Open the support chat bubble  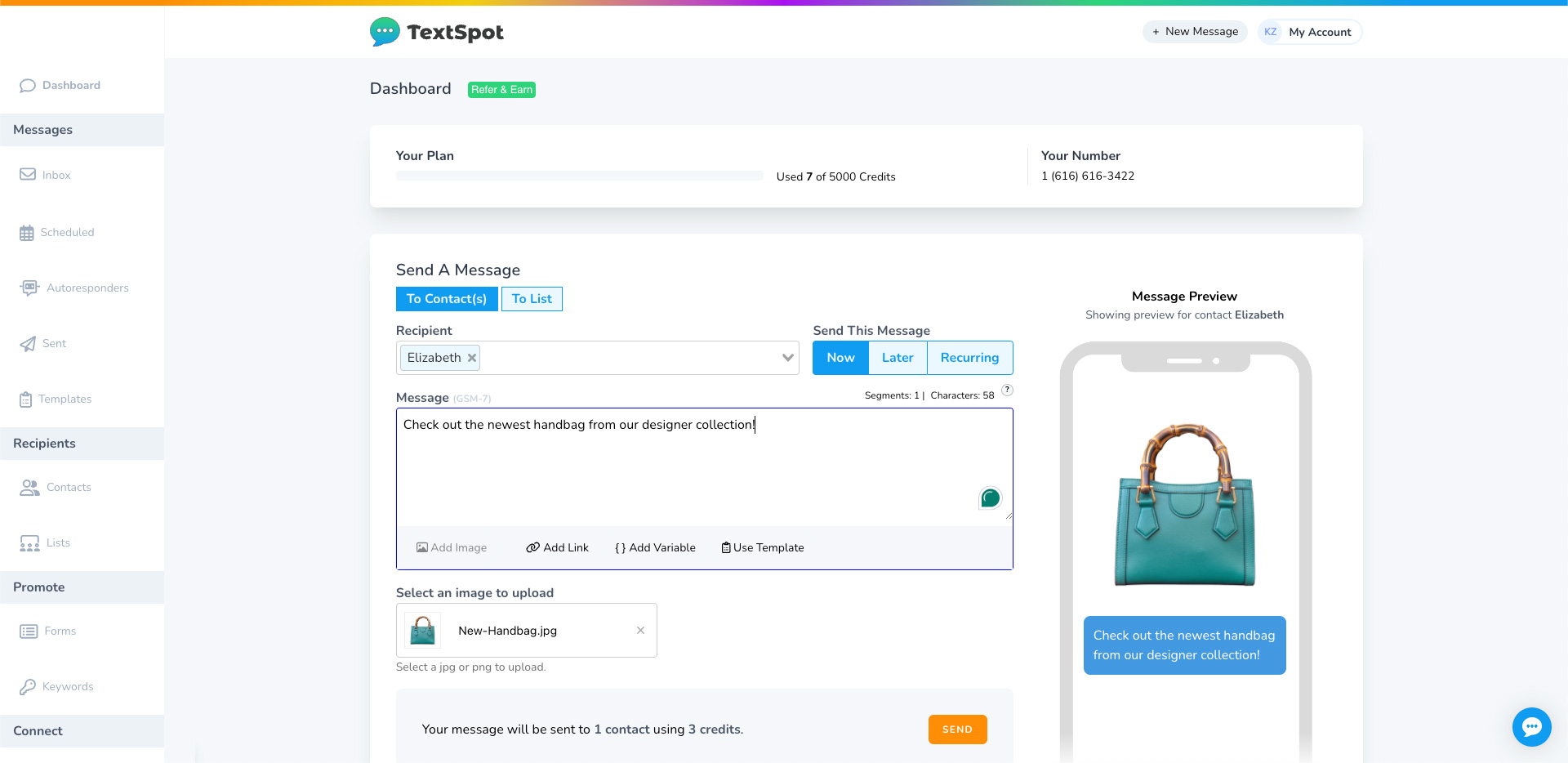click(1532, 727)
